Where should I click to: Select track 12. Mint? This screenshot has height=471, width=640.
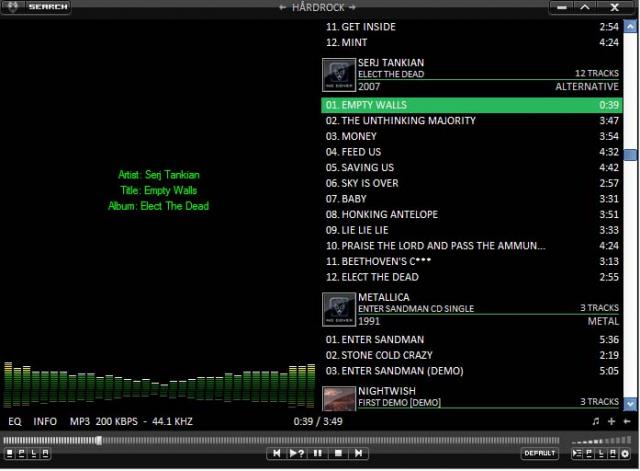pos(471,42)
